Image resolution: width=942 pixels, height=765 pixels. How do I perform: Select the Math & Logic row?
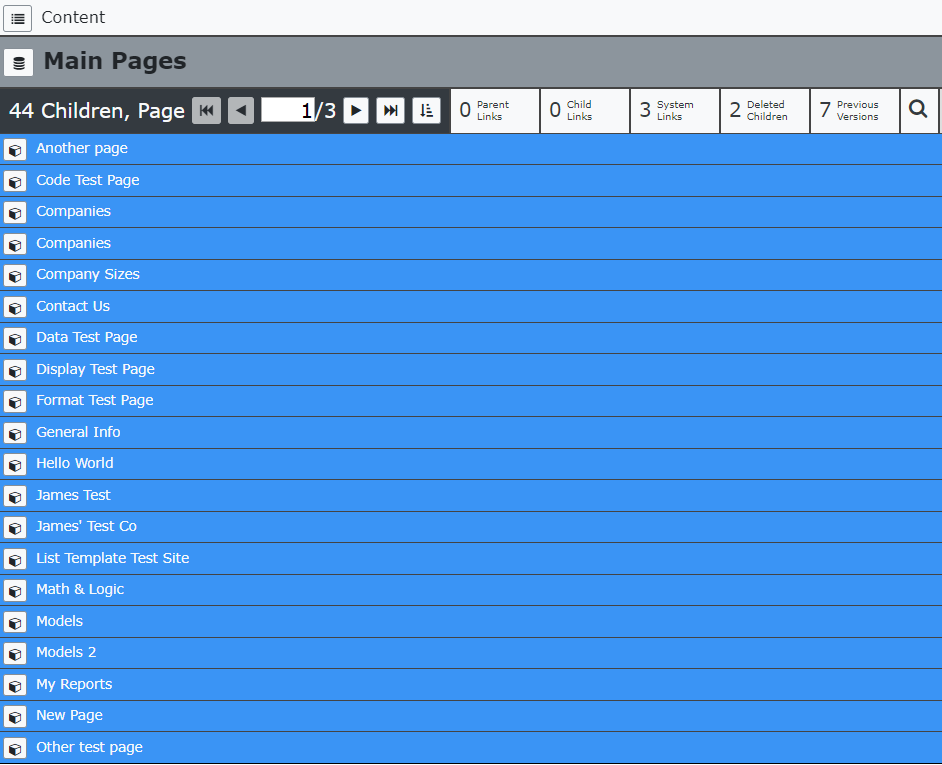(471, 590)
